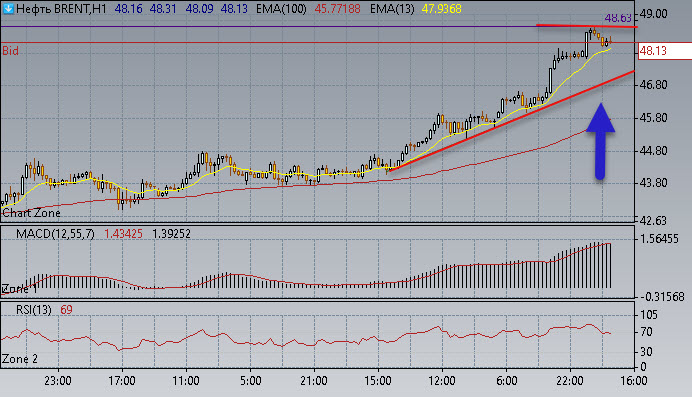Click the 5:00 time axis label
This screenshot has height=397, width=692.
tap(250, 381)
